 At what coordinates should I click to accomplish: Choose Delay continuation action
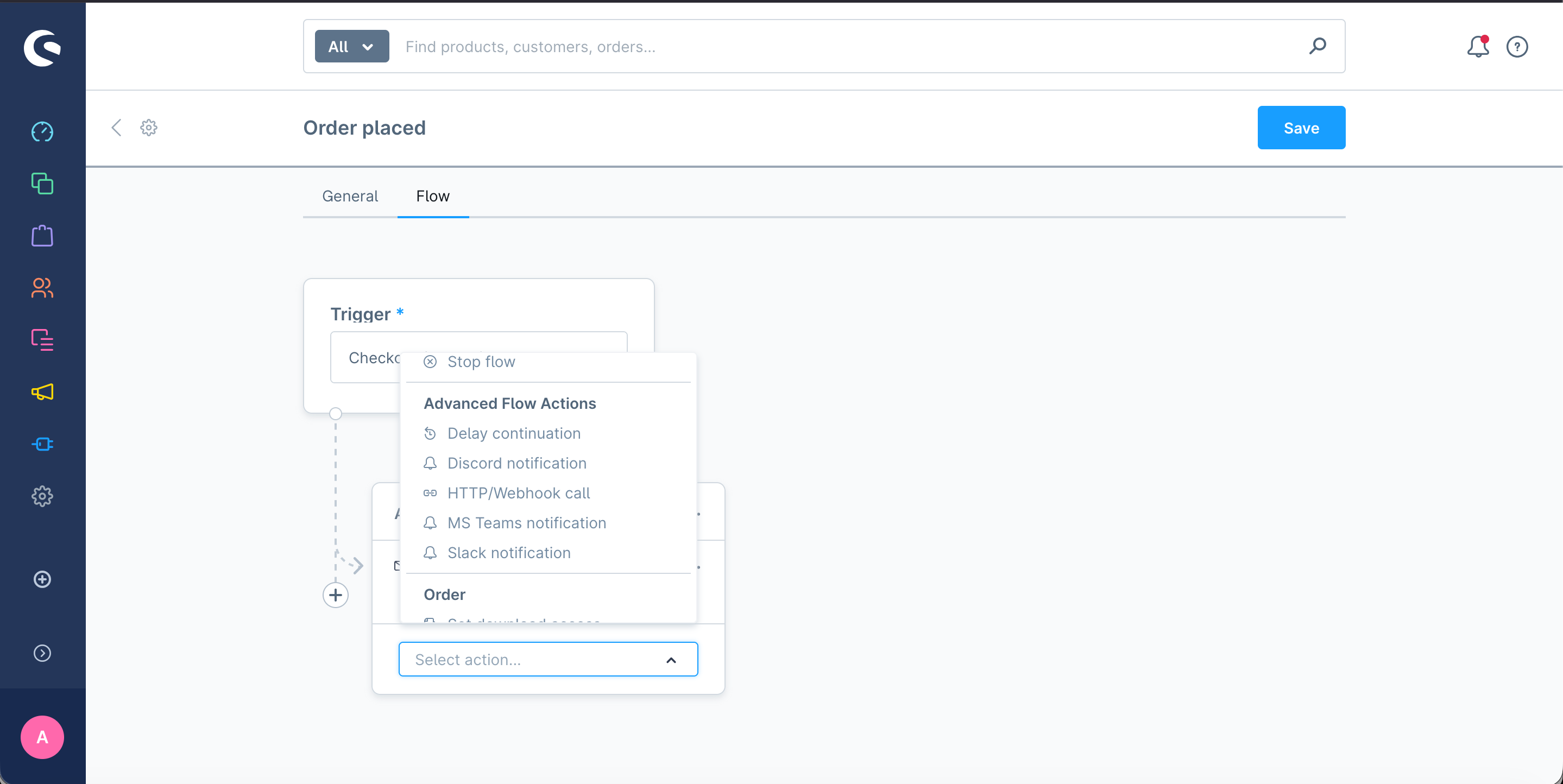[x=513, y=433]
